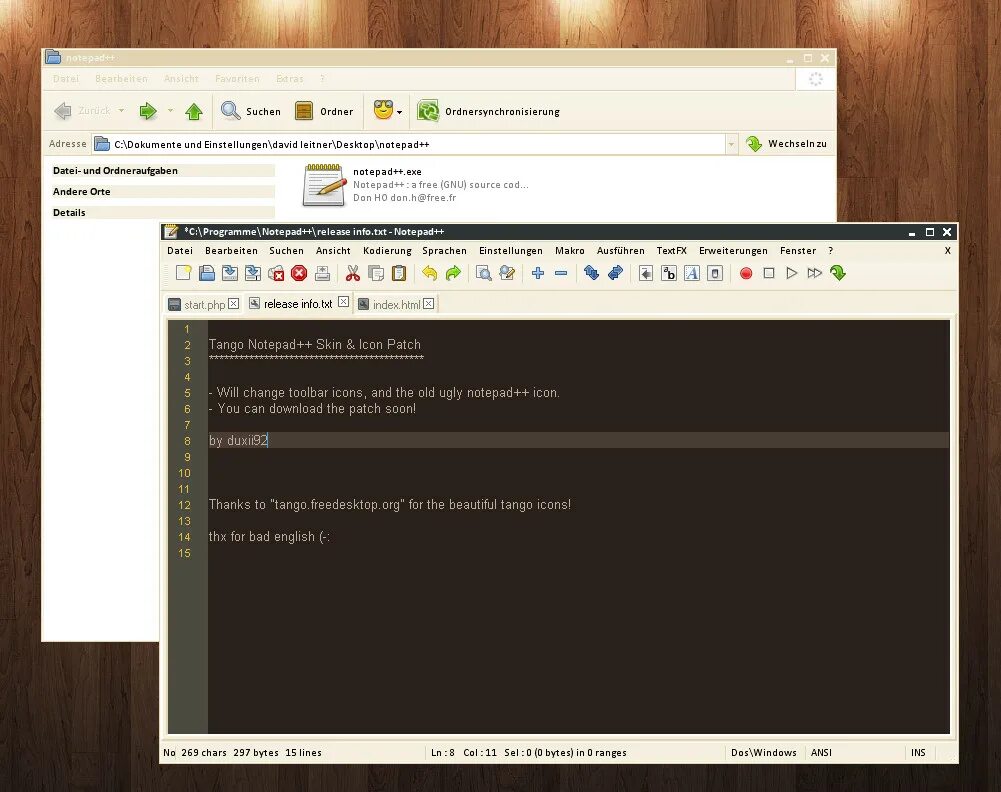1001x792 pixels.
Task: Toggle the Ordner folder pane button
Action: coord(324,111)
